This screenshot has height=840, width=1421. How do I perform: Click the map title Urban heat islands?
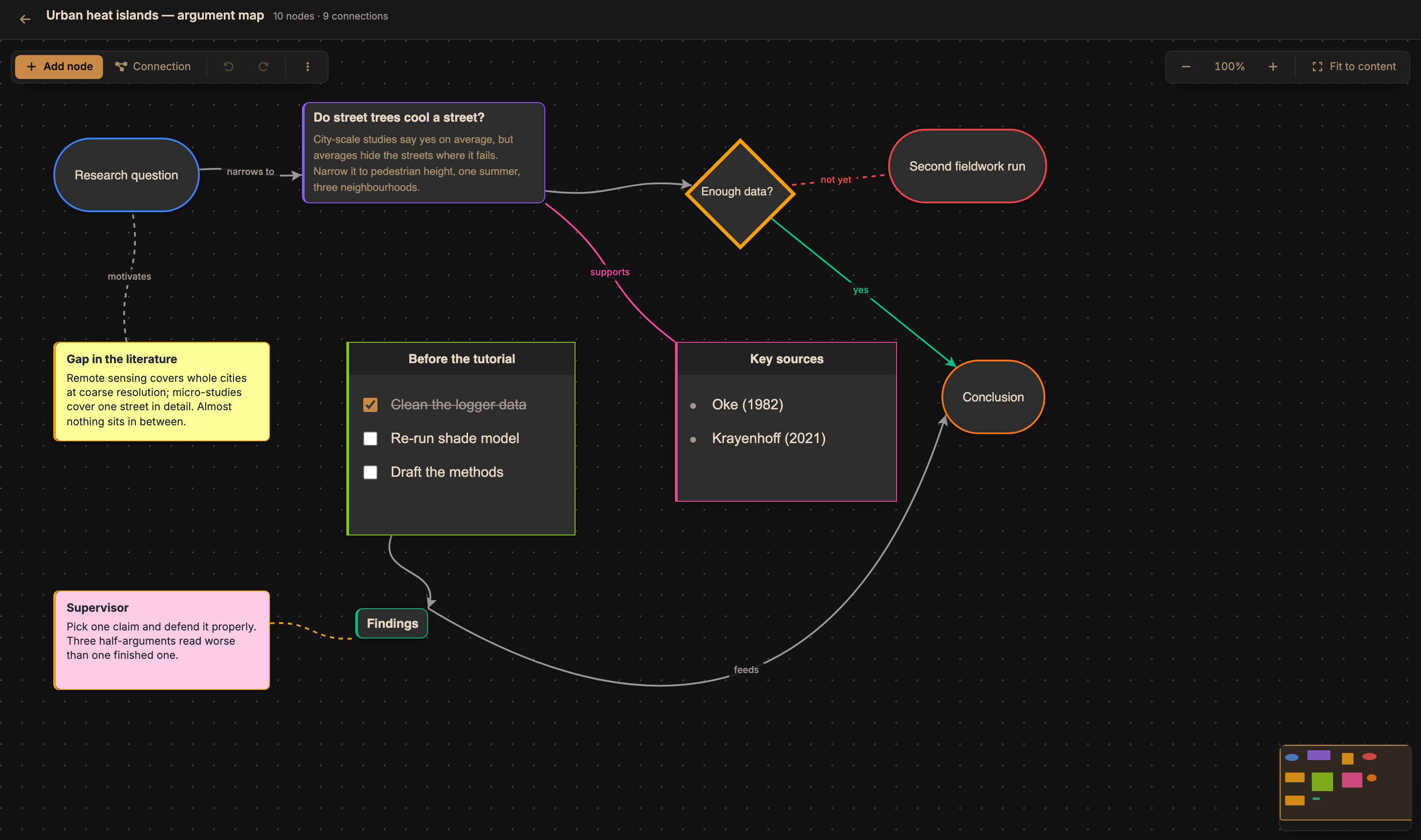[x=155, y=15]
